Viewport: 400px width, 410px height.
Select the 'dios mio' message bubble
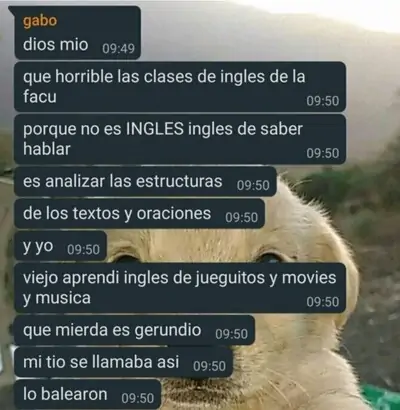tap(77, 33)
